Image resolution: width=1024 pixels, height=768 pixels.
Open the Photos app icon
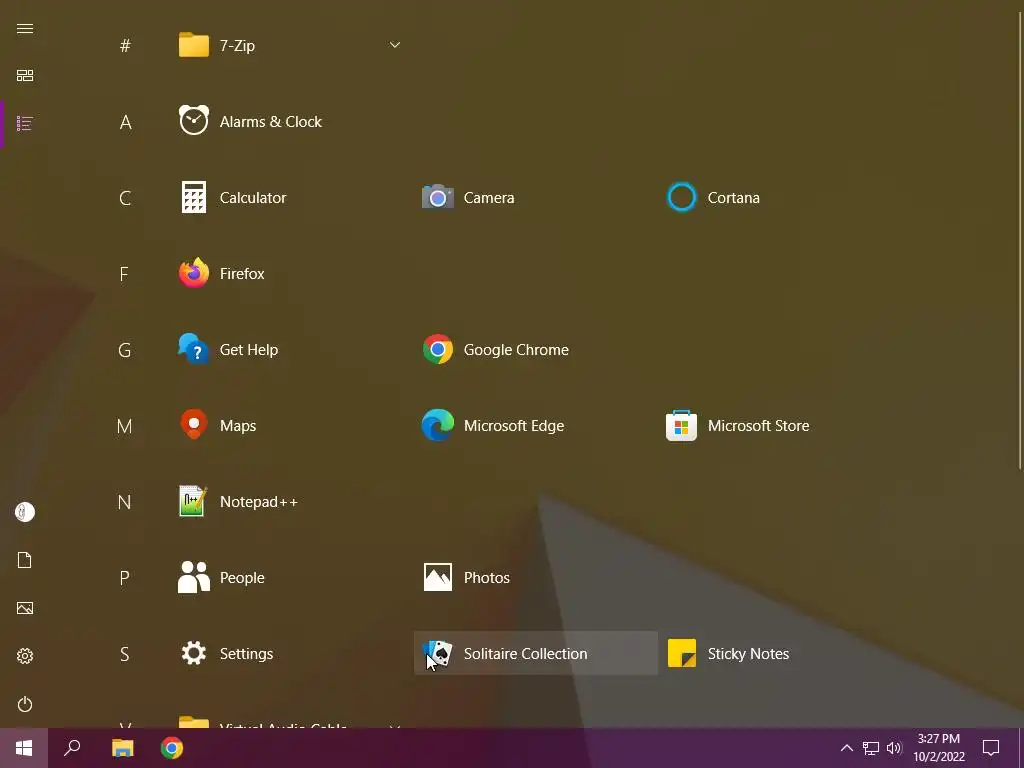tap(438, 577)
